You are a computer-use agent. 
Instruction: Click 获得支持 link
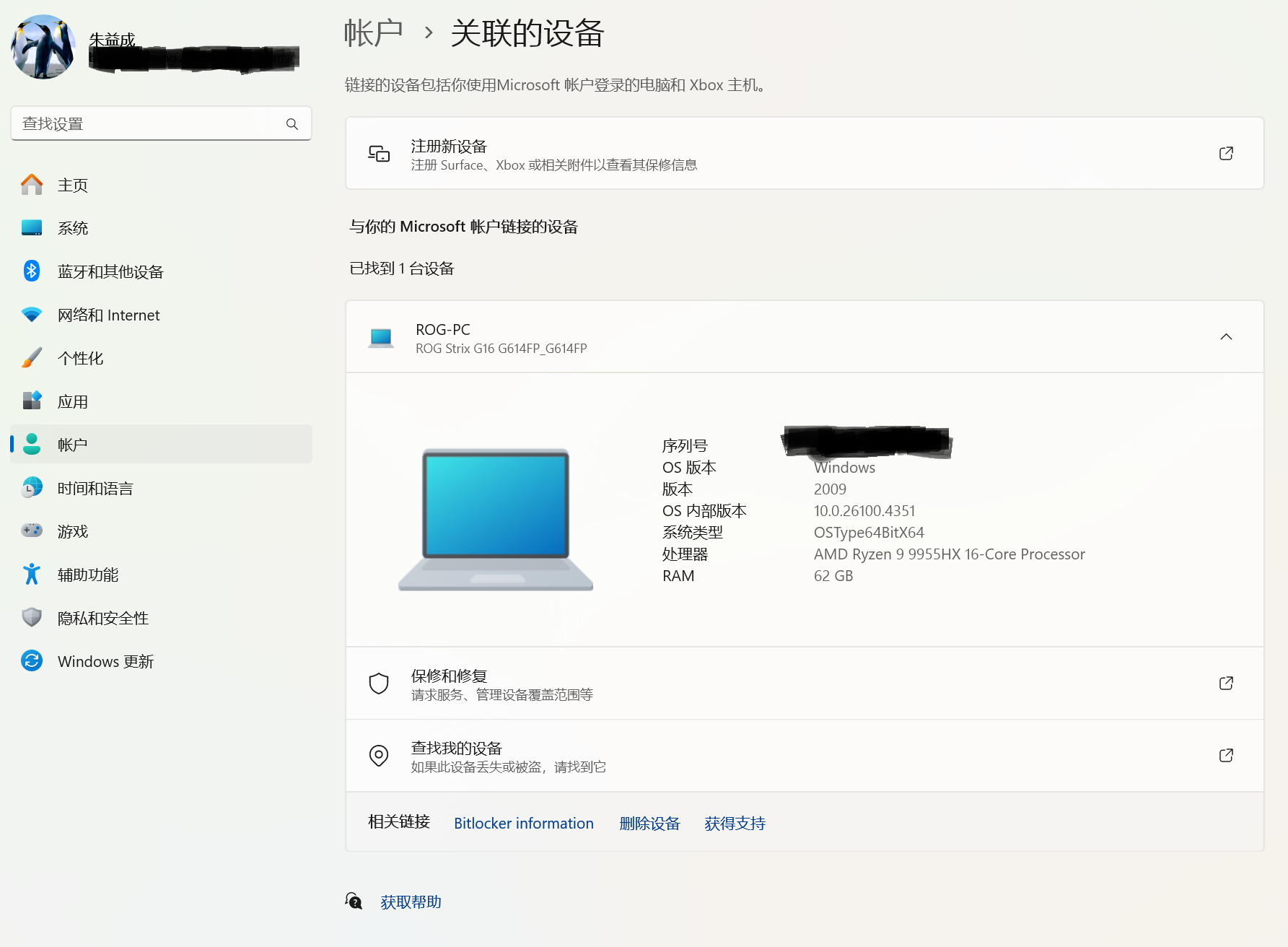point(735,824)
